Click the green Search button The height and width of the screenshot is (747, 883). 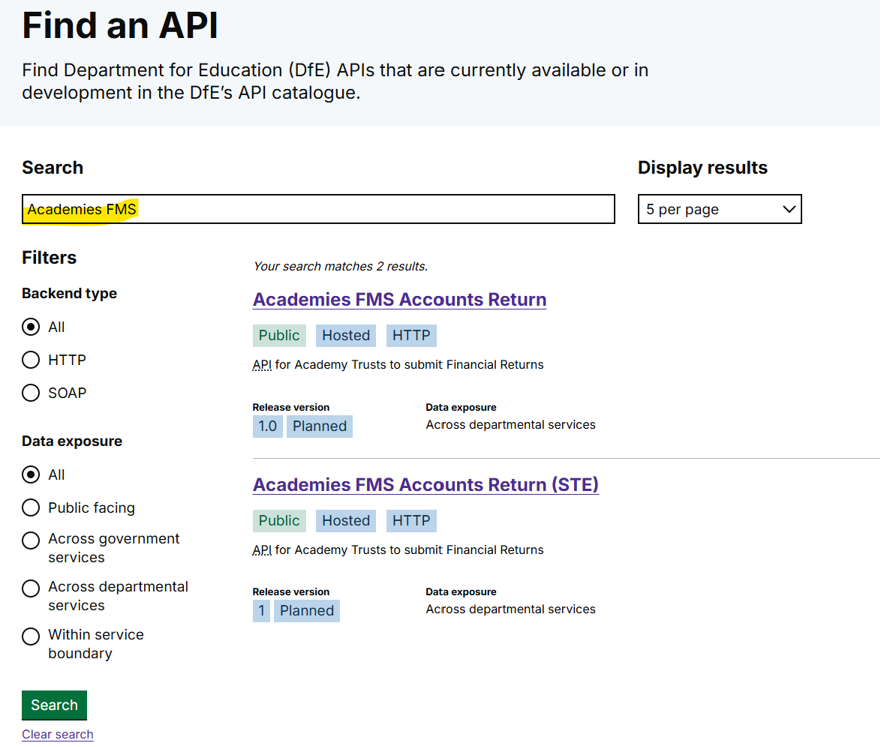[55, 705]
